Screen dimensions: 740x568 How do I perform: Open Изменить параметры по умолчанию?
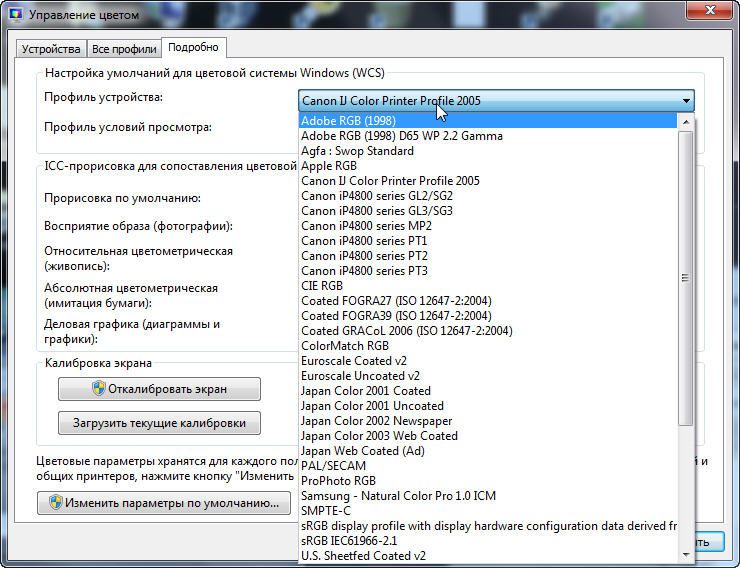click(164, 503)
